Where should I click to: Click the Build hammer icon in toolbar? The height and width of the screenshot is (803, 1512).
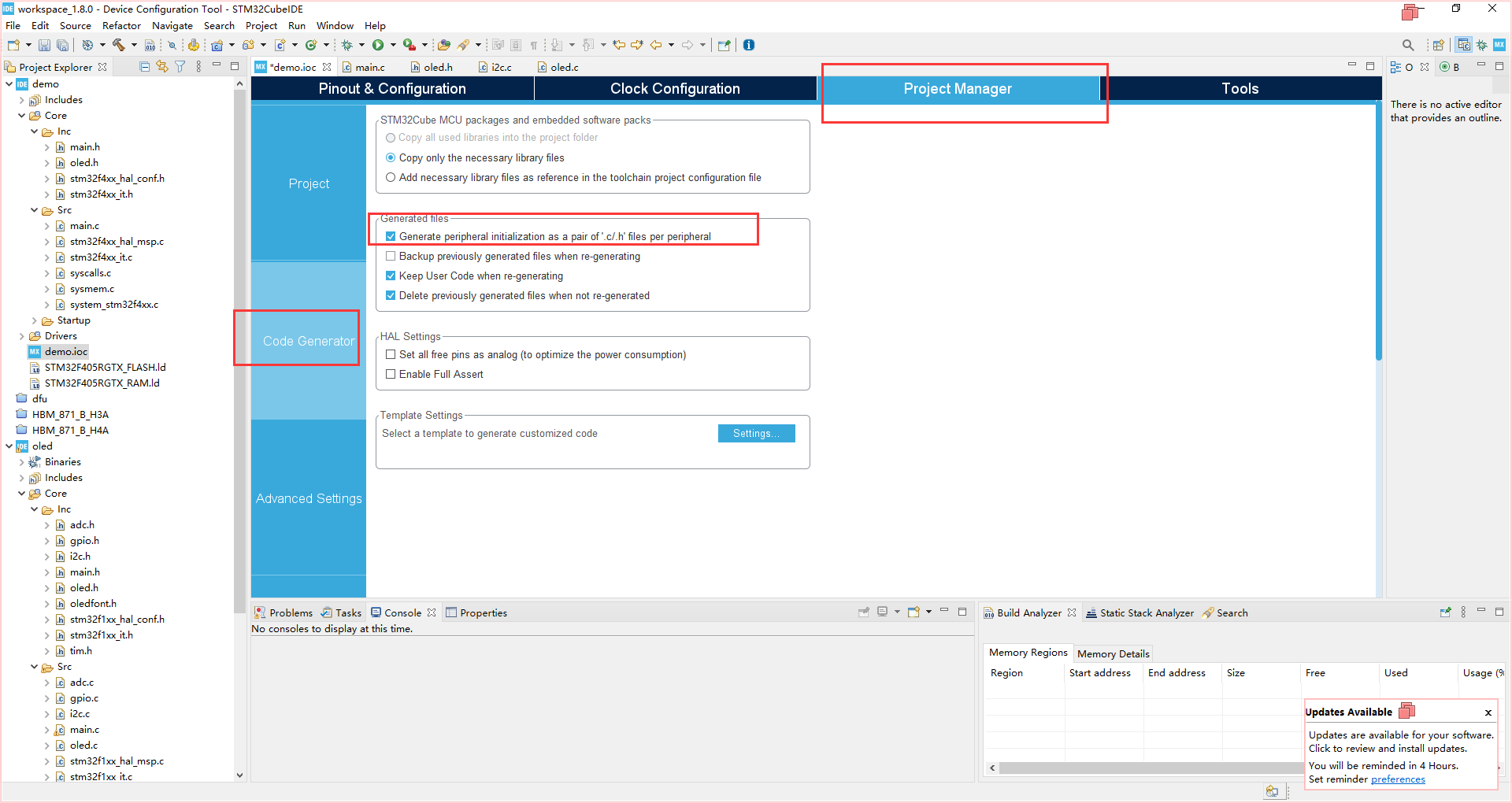[x=119, y=45]
